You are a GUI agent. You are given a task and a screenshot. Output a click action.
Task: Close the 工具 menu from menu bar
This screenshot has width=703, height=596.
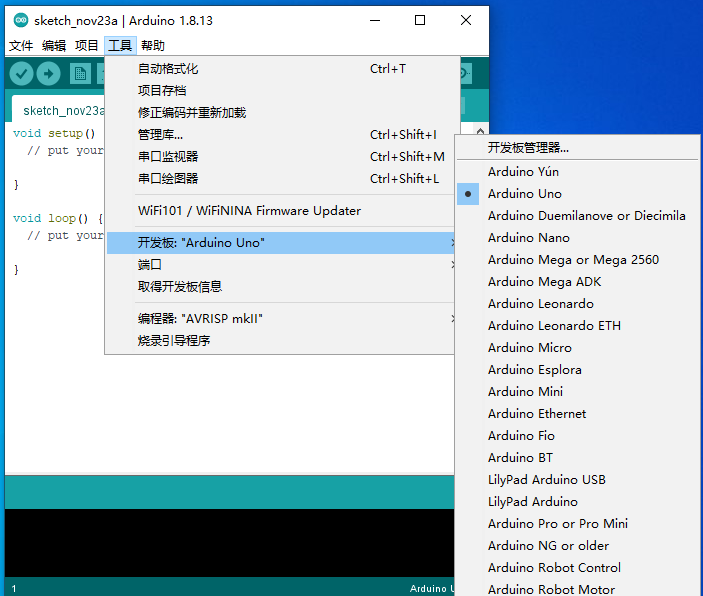[x=120, y=45]
